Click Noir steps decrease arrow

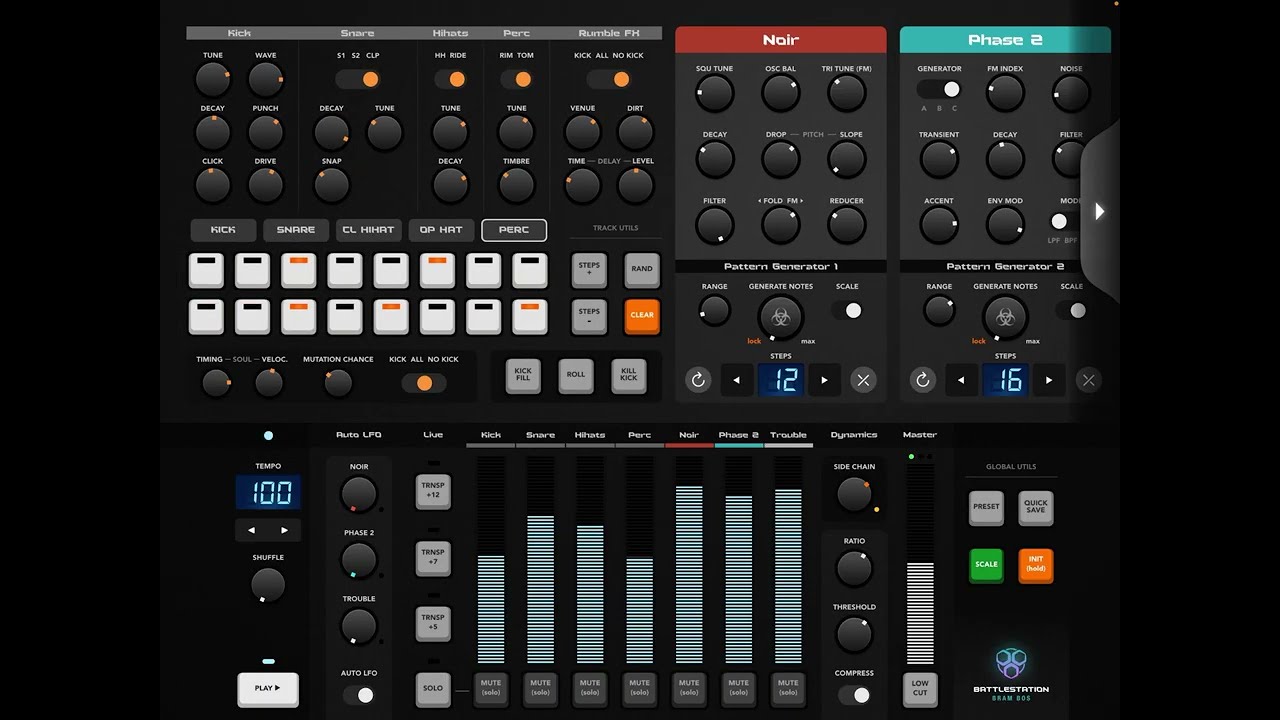(737, 380)
